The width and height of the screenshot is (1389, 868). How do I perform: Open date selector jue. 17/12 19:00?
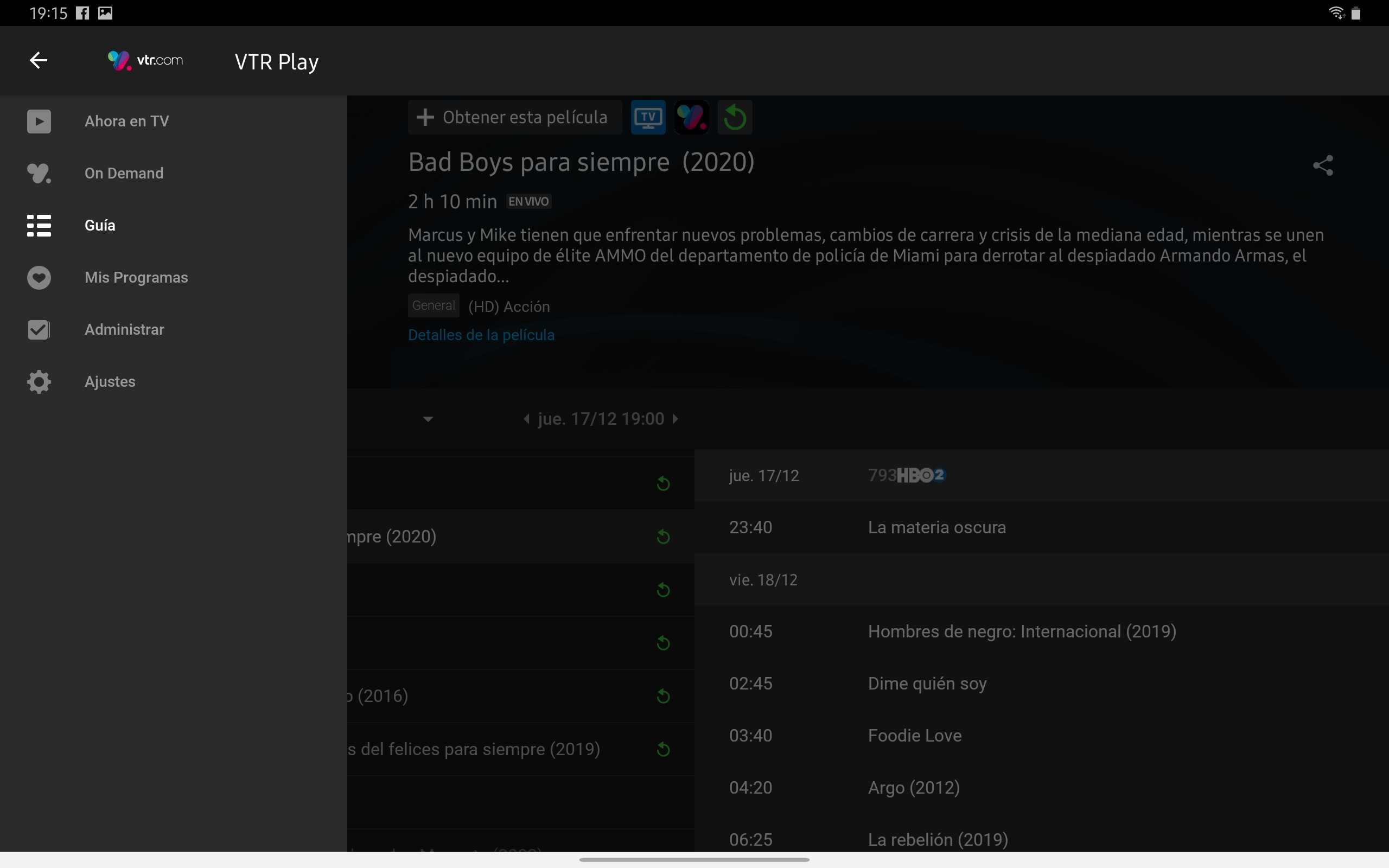pyautogui.click(x=601, y=419)
